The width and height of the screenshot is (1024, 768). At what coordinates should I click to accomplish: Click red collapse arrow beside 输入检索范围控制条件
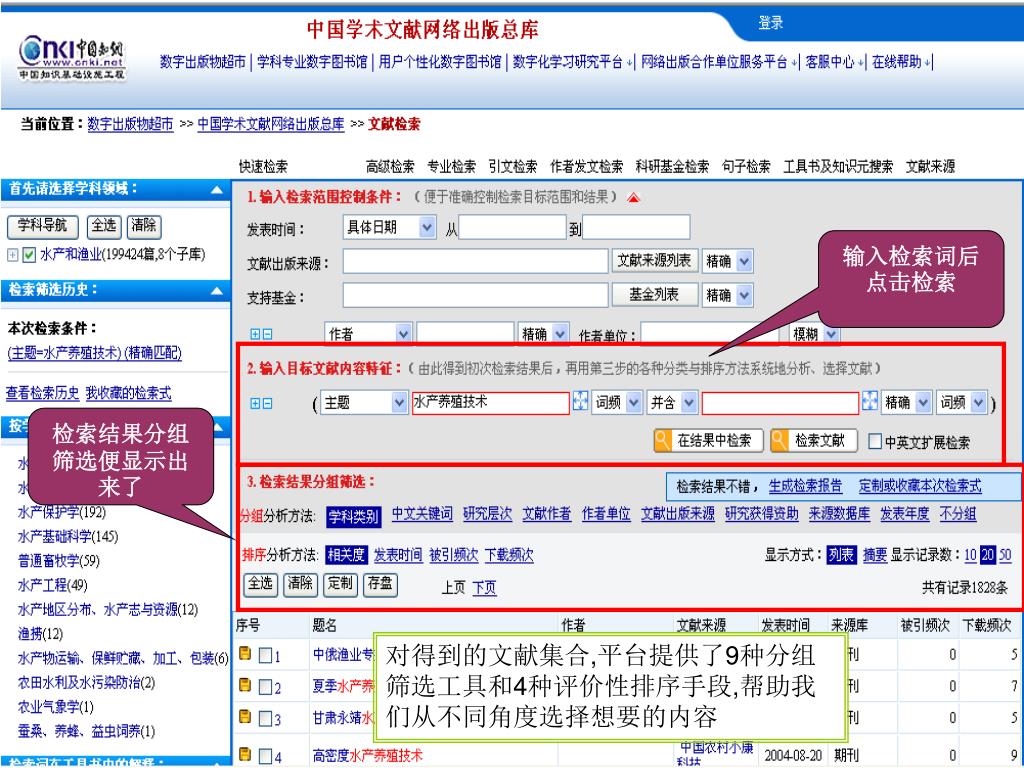pos(633,197)
